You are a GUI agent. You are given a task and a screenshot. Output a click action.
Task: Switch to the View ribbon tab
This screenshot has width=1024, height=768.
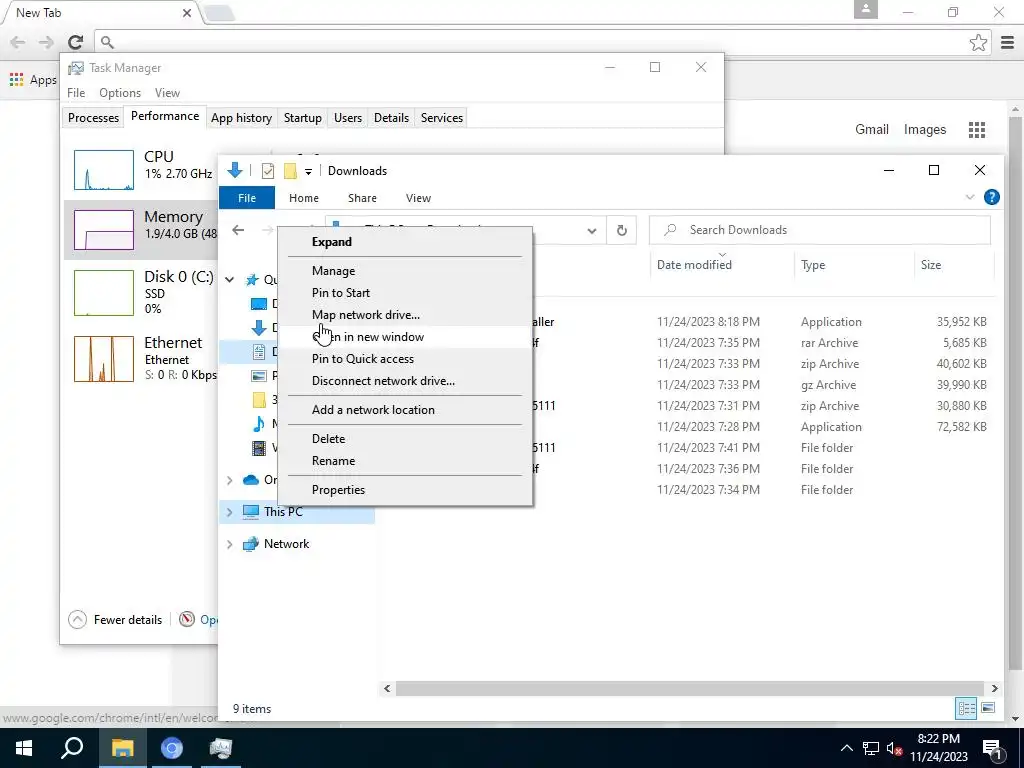tap(418, 198)
